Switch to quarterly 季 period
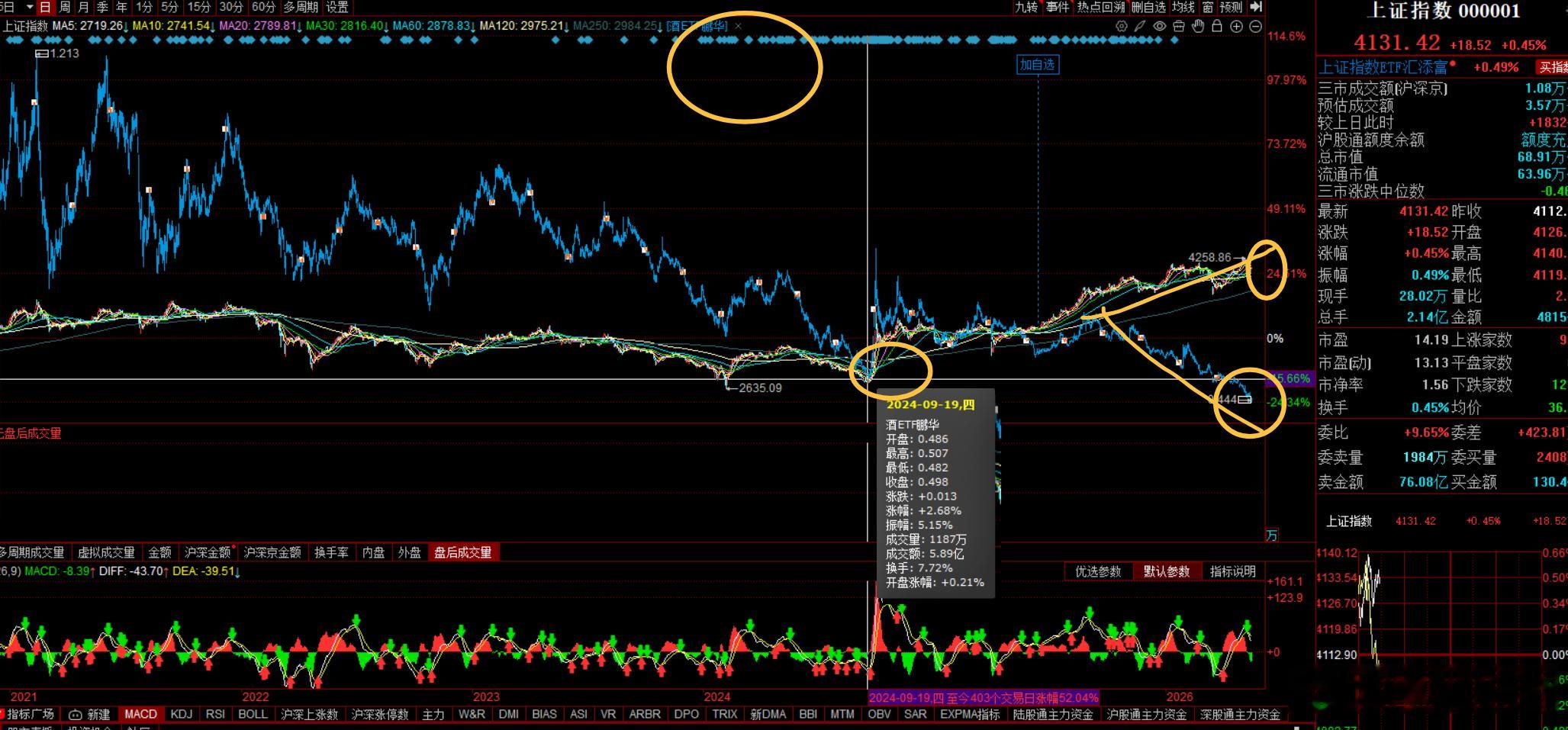Image resolution: width=1568 pixels, height=730 pixels. point(102,7)
